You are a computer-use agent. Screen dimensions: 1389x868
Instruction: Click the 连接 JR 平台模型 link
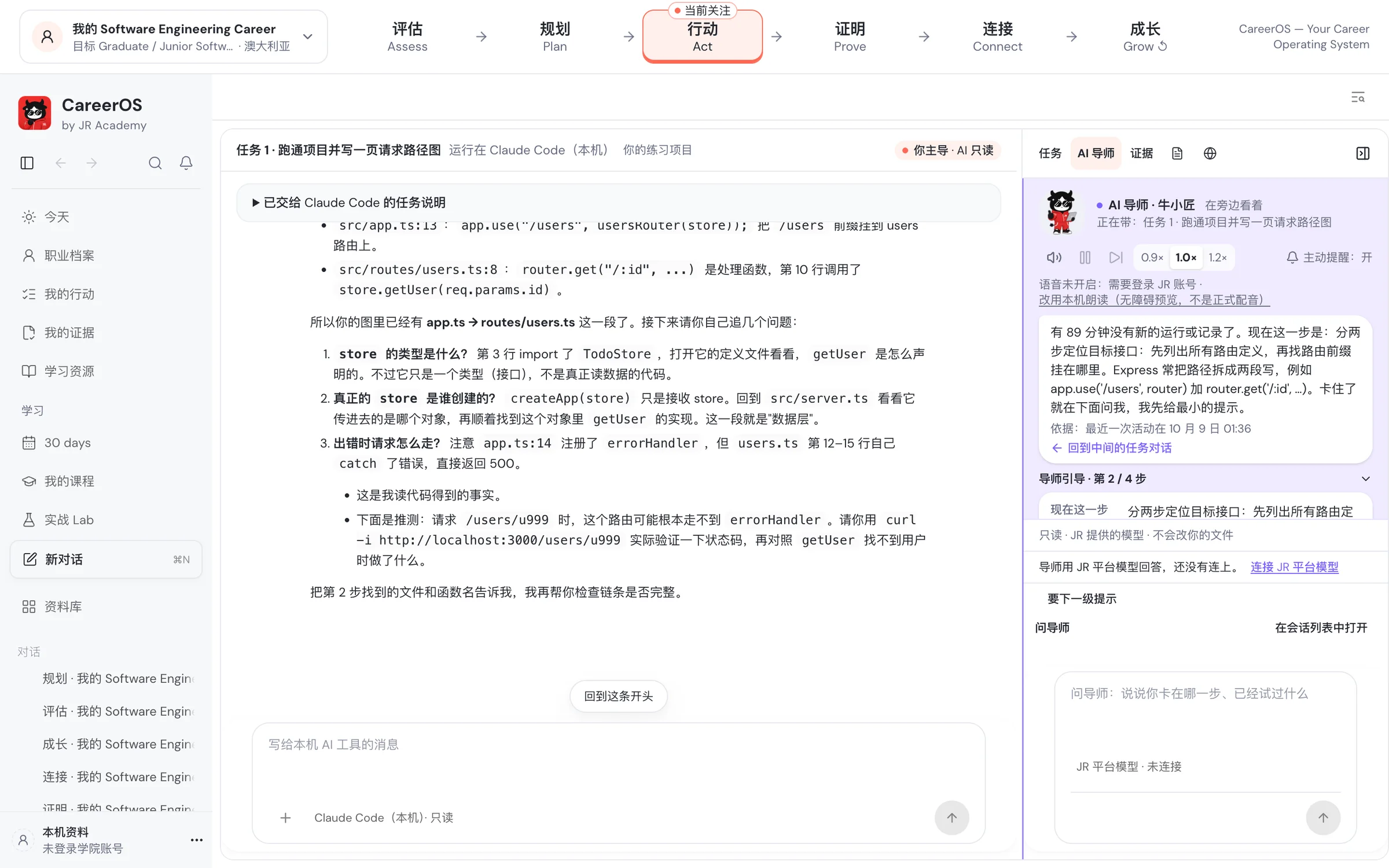point(1294,567)
